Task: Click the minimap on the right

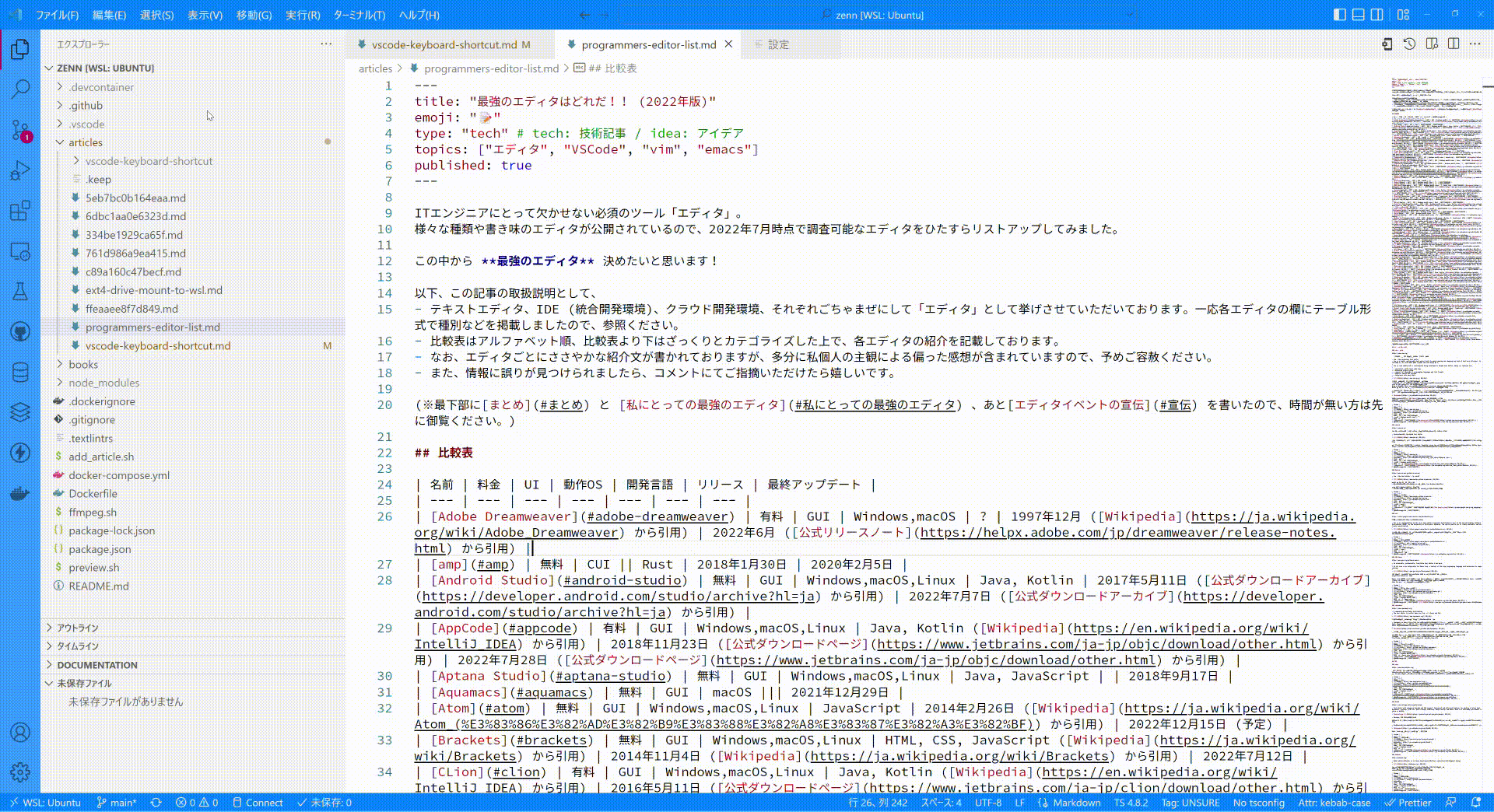Action: click(x=1436, y=434)
